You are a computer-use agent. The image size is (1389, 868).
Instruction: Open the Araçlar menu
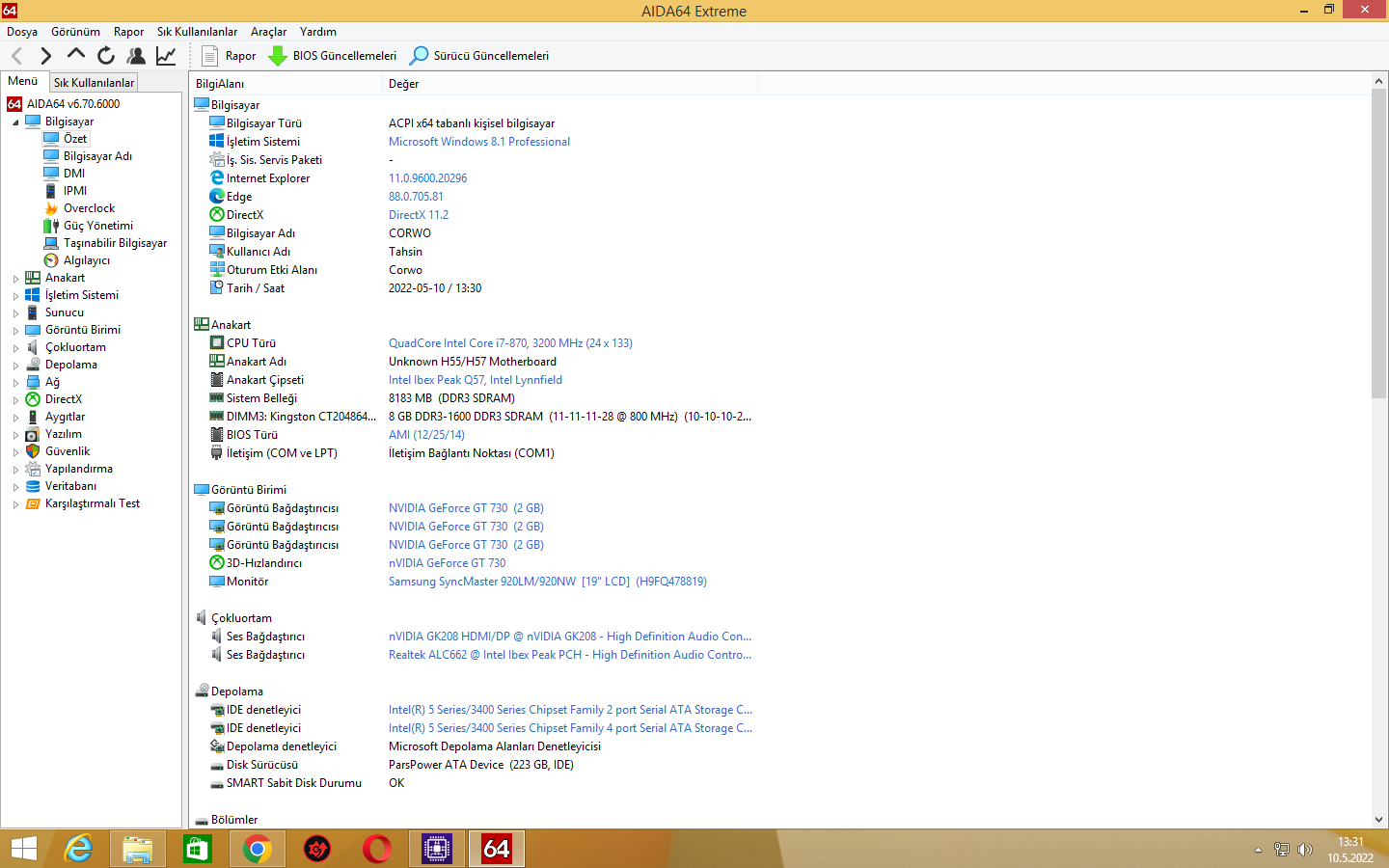pos(268,32)
